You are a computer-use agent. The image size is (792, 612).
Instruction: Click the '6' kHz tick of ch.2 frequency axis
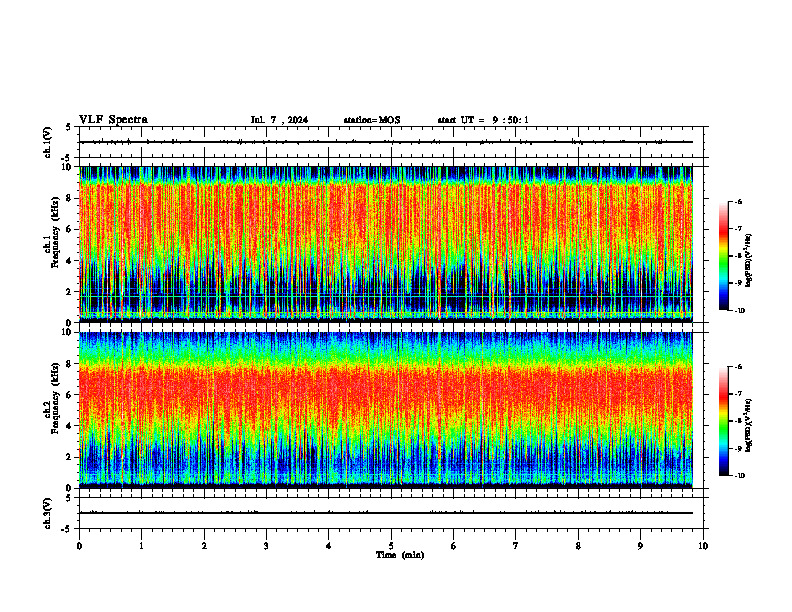coord(69,395)
